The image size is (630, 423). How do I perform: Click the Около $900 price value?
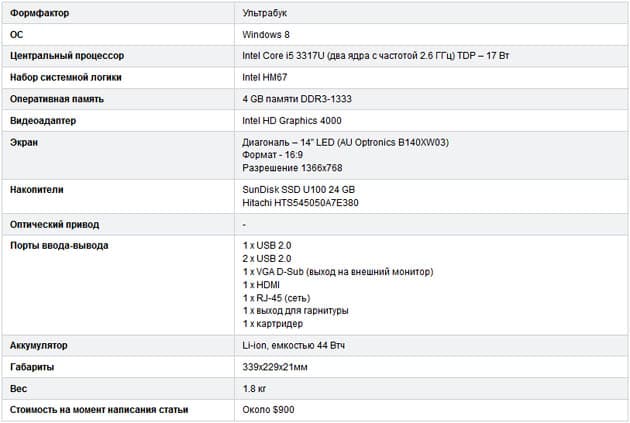click(x=268, y=410)
